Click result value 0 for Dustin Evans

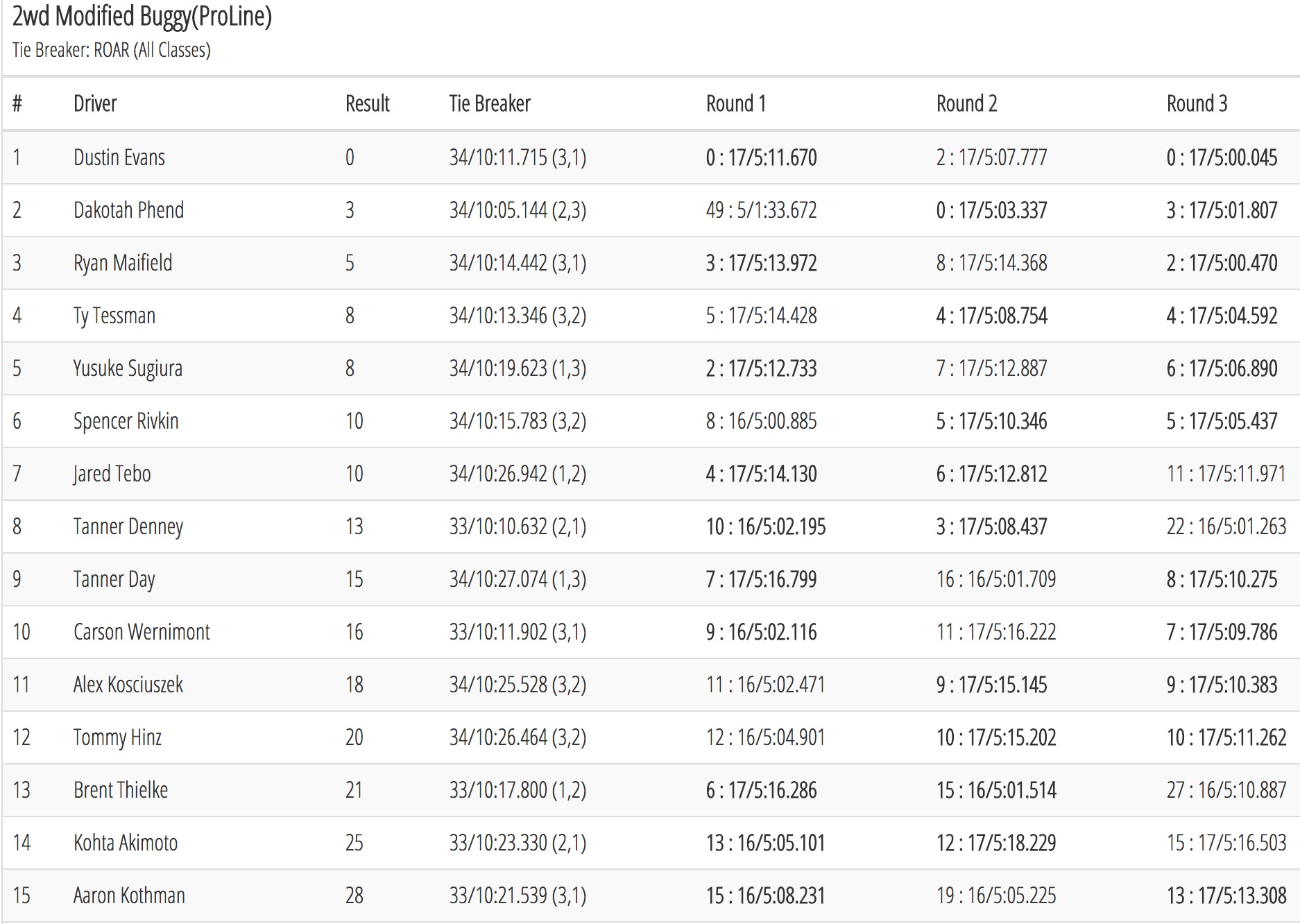(x=350, y=157)
